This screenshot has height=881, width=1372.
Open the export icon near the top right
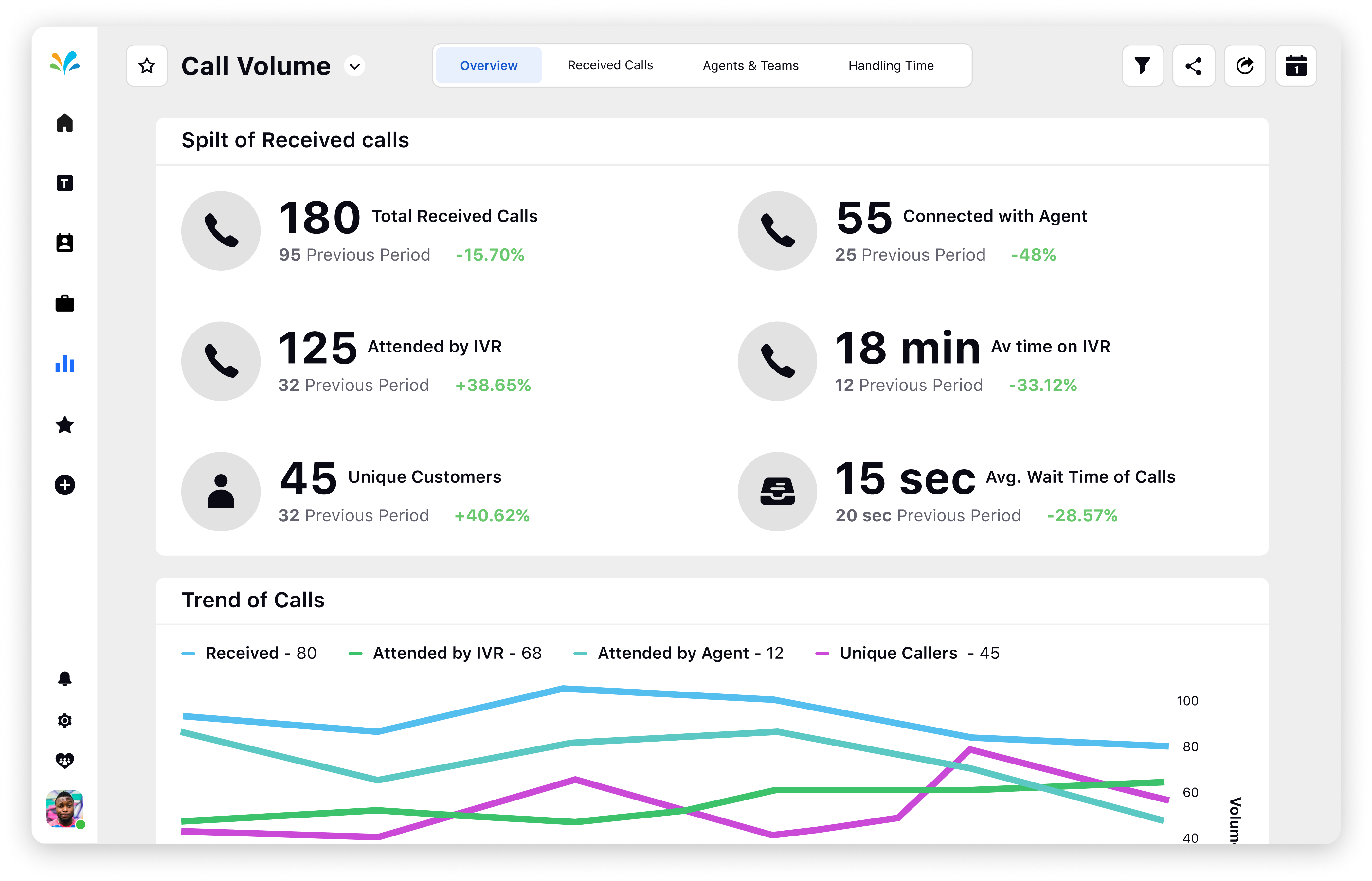pos(1245,65)
